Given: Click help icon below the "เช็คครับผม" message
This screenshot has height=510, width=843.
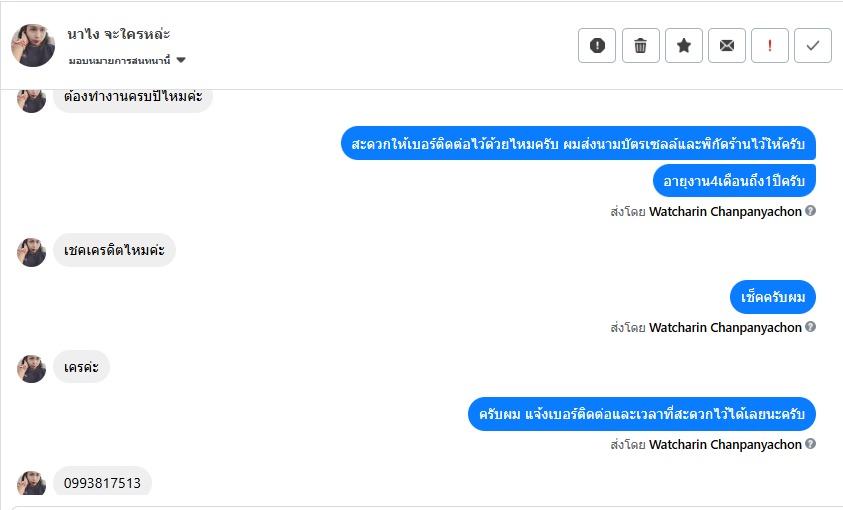Looking at the screenshot, I should [x=811, y=327].
